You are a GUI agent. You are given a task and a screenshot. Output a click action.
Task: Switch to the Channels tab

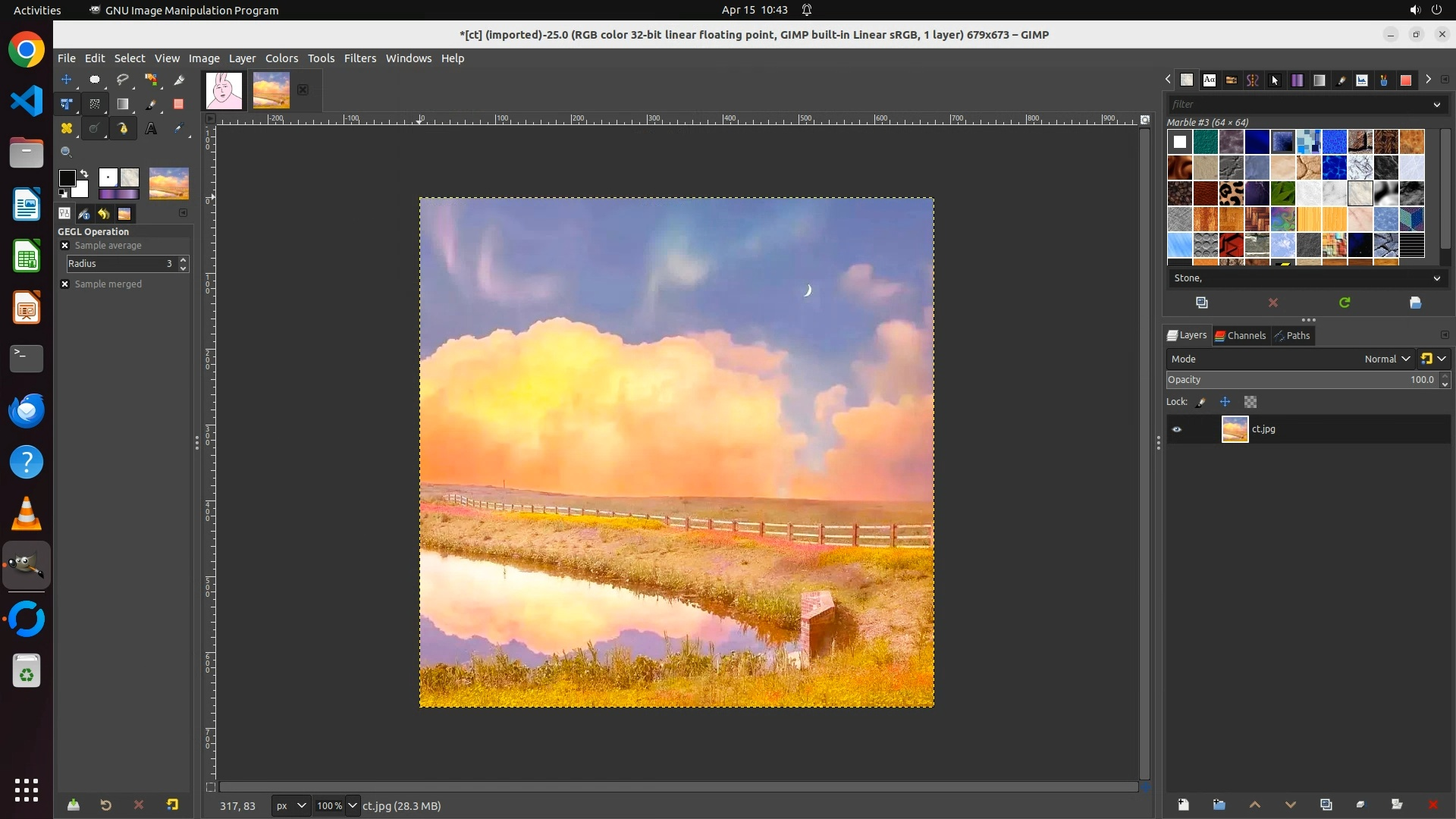tap(1241, 336)
